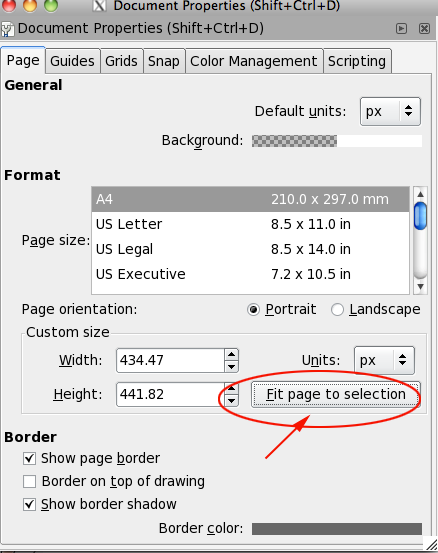Open the Color Management tab
The image size is (438, 553).
pos(254,61)
